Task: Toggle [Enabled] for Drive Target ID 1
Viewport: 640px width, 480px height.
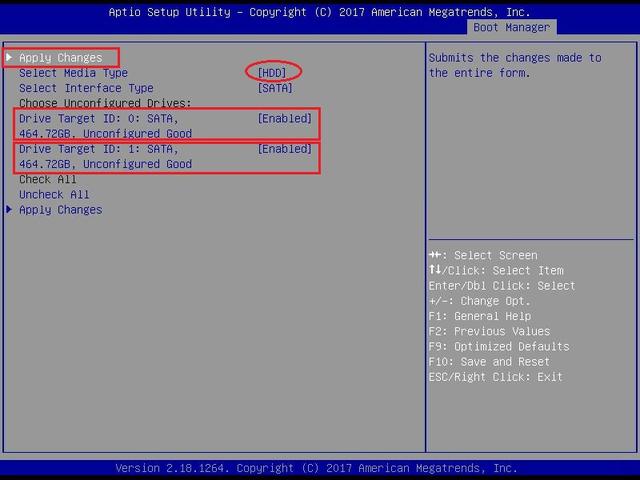Action: pos(285,149)
